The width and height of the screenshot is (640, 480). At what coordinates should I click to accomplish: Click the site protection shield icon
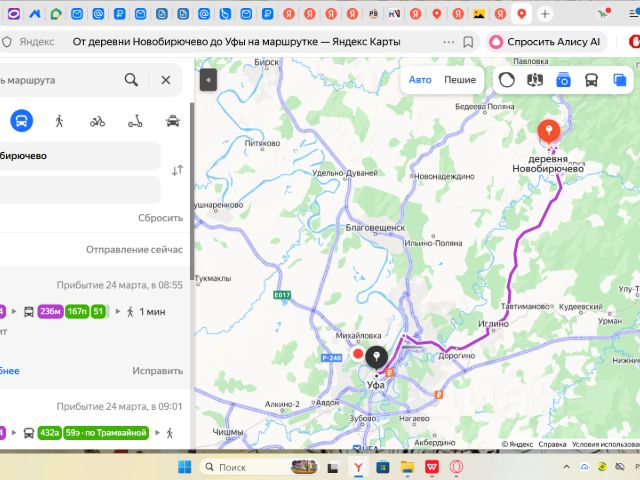point(7,42)
